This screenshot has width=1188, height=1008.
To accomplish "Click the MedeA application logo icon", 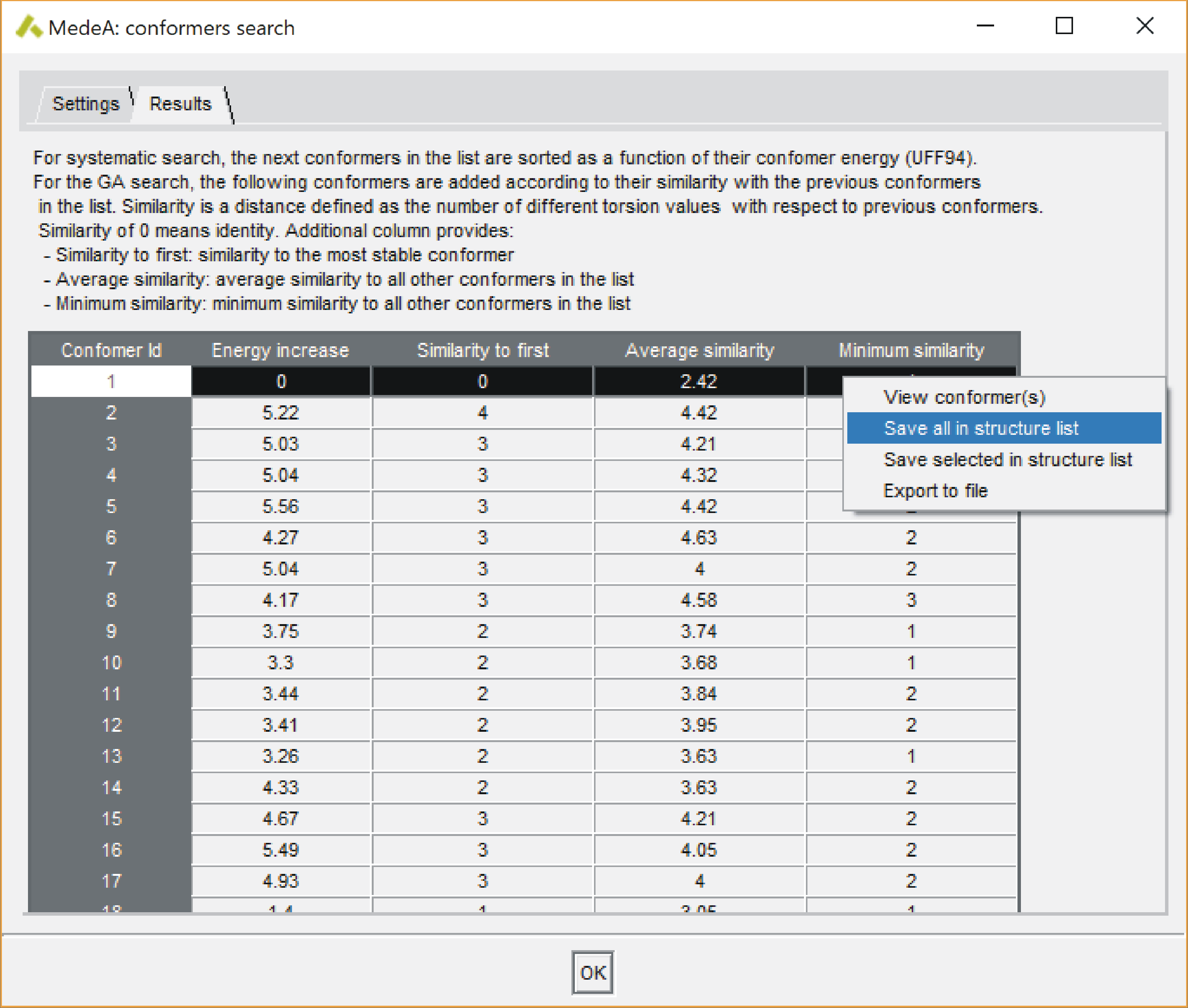I will (x=29, y=27).
